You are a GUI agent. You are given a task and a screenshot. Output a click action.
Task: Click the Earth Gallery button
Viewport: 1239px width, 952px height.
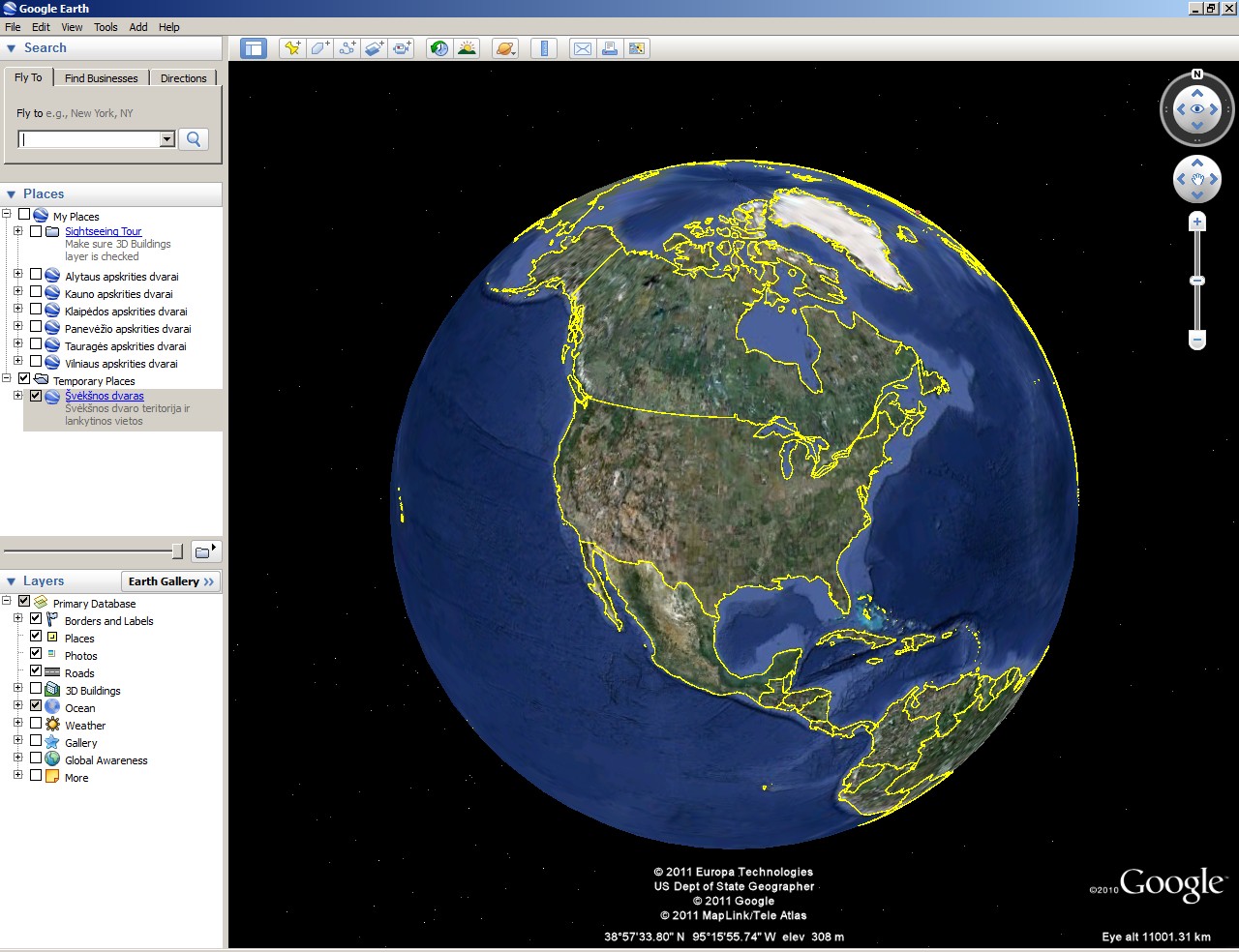click(170, 581)
